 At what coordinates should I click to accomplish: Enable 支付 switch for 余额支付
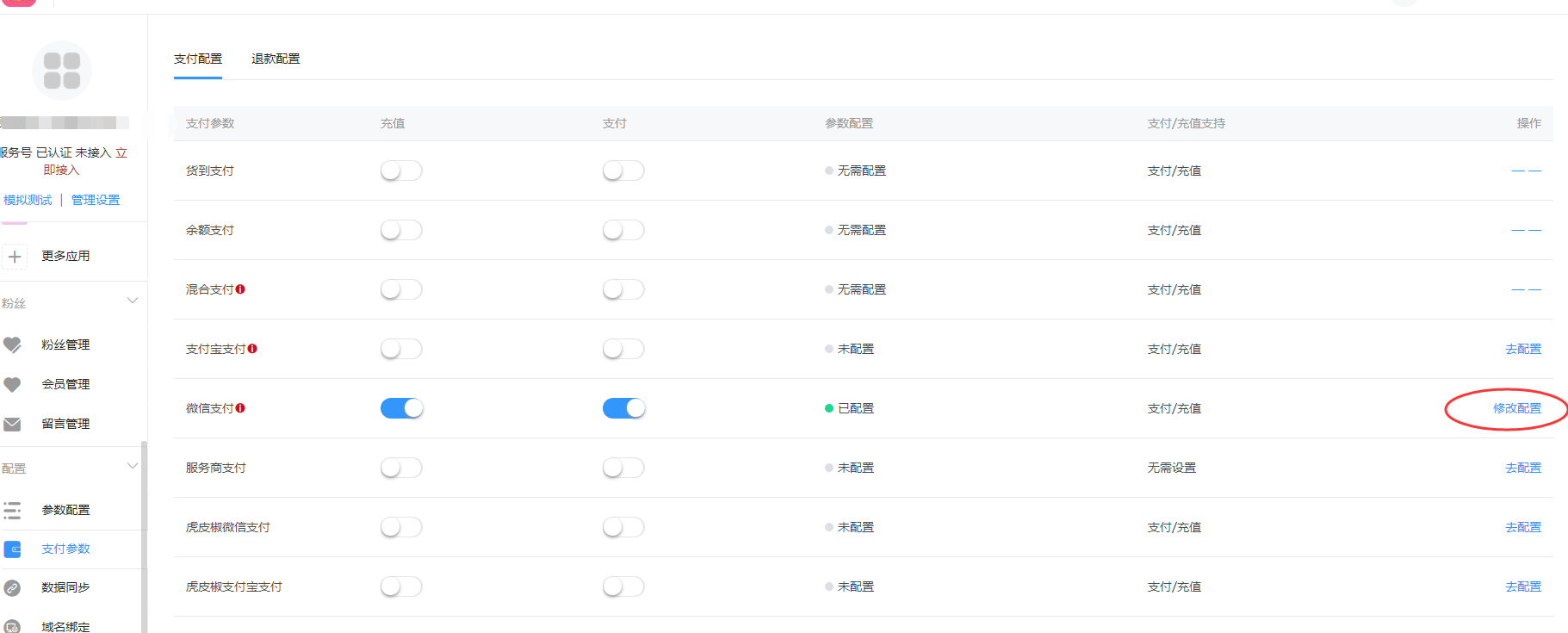tap(623, 230)
